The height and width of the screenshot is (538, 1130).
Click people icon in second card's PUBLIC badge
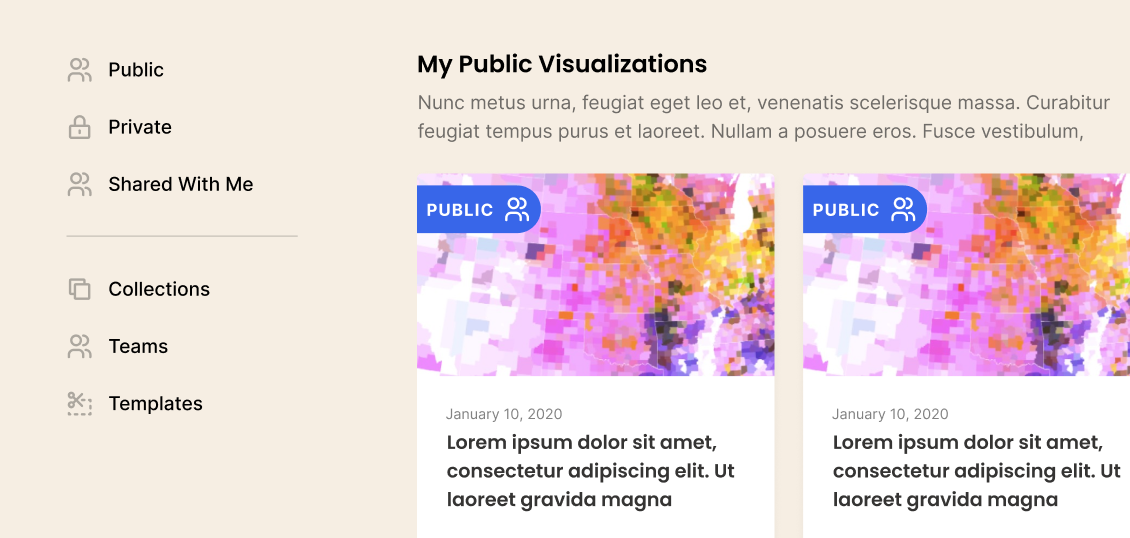904,210
